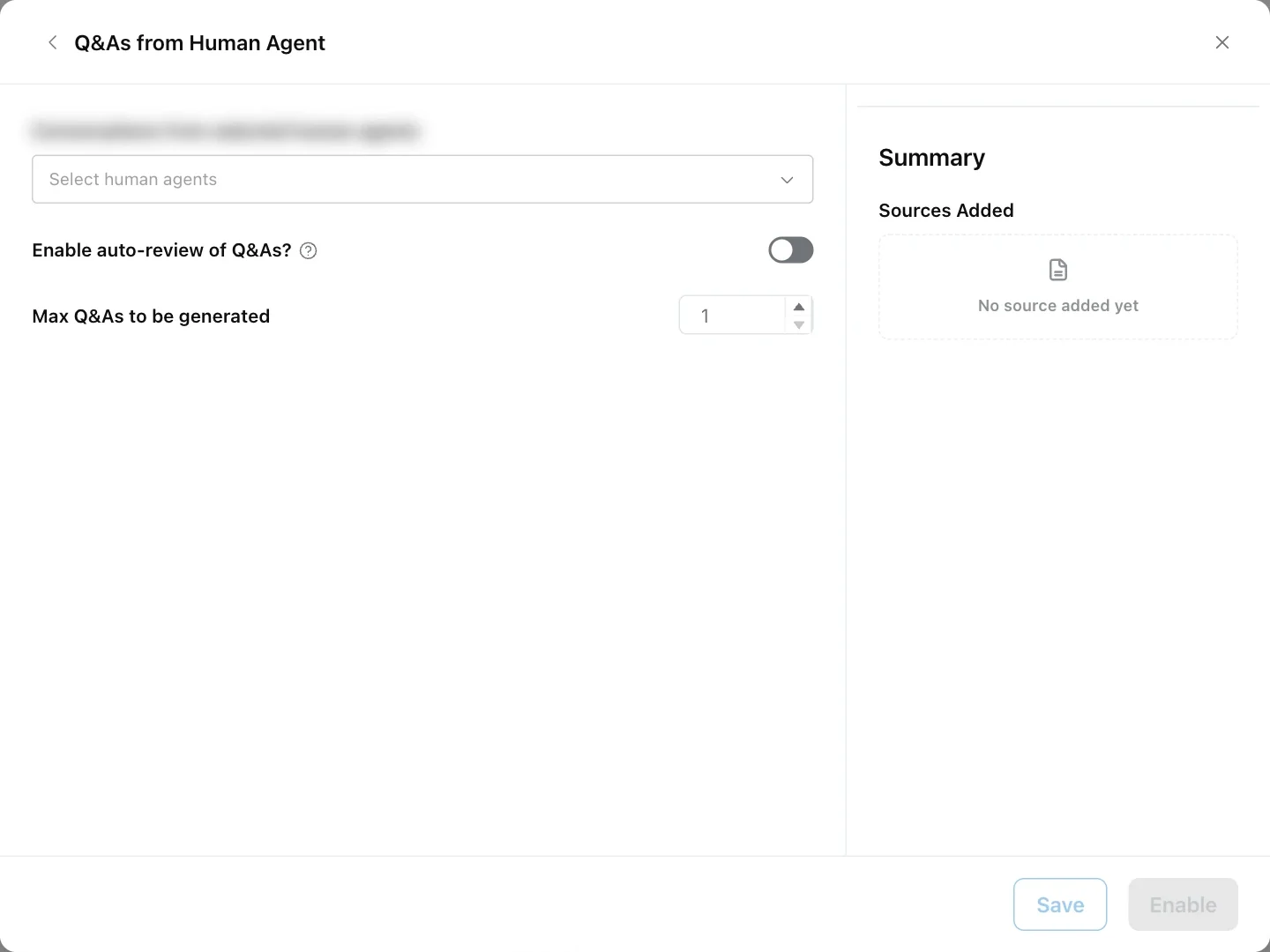Click the Save button

click(1060, 904)
